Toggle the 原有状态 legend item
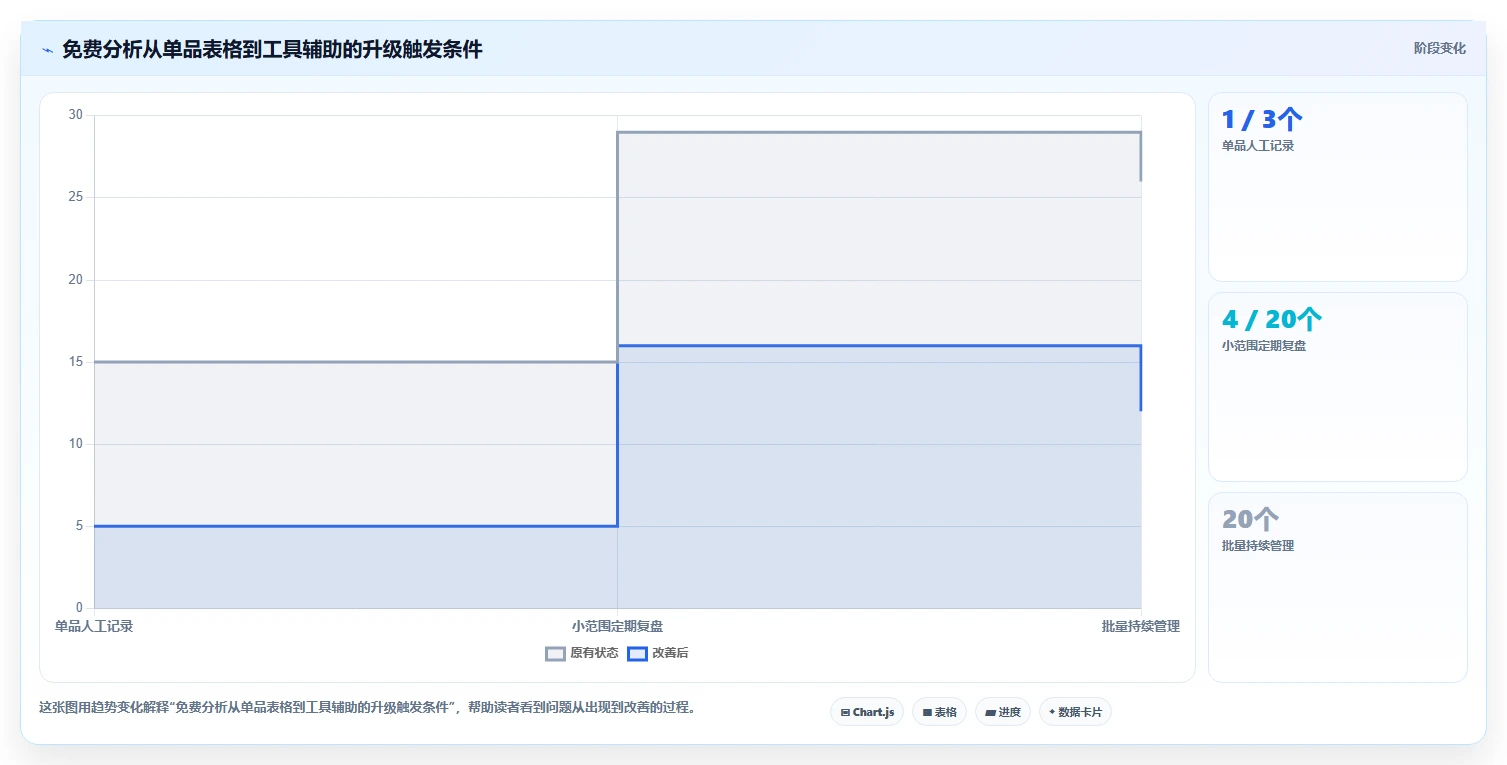 point(582,653)
